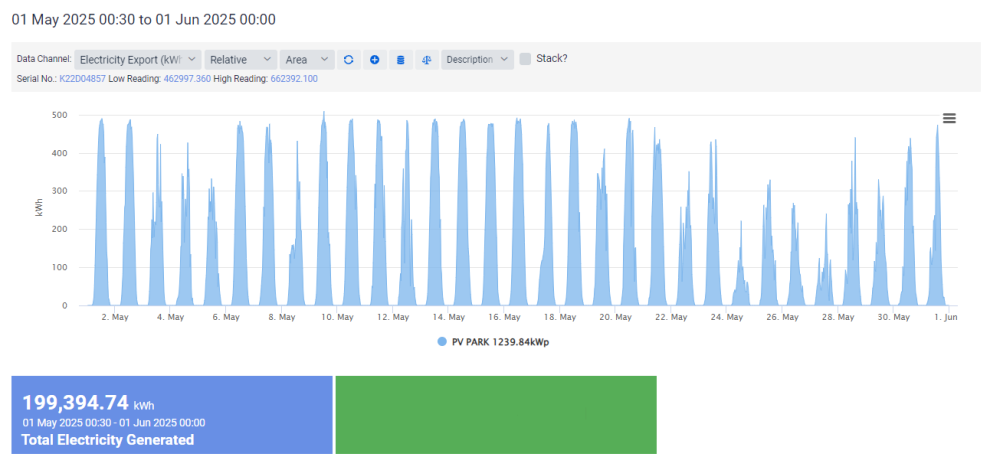This screenshot has height=457, width=990.
Task: Open serial number K22D04857 link
Action: [82, 78]
